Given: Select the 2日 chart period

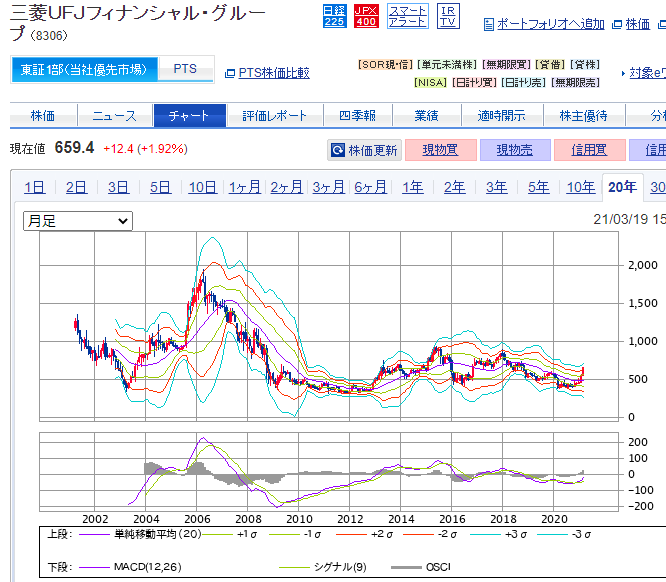Looking at the screenshot, I should point(76,187).
